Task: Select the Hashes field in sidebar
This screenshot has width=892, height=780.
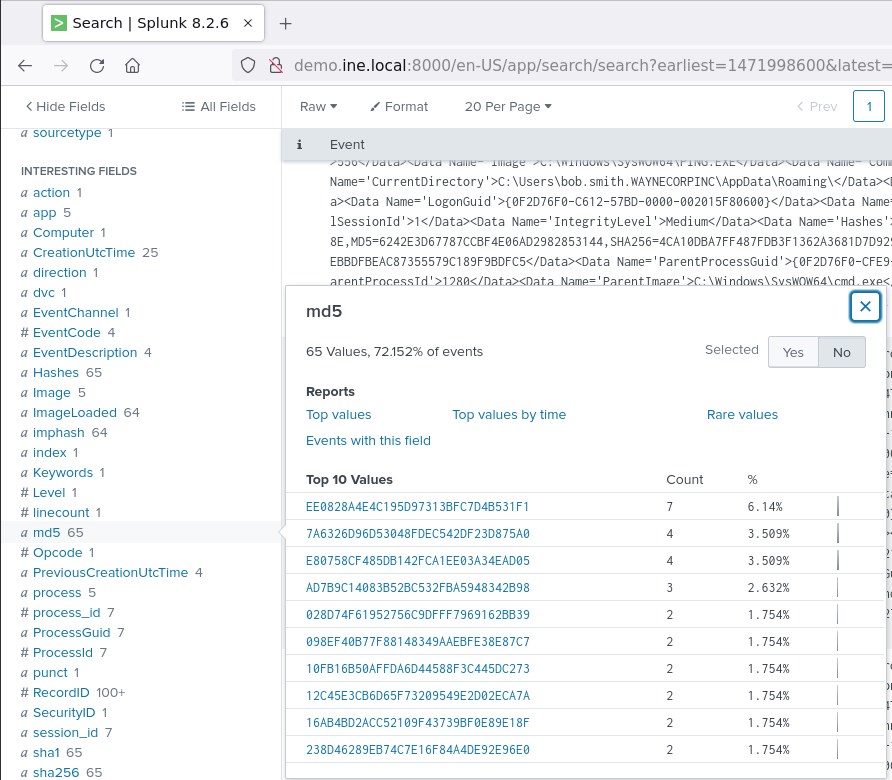Action: pos(56,372)
